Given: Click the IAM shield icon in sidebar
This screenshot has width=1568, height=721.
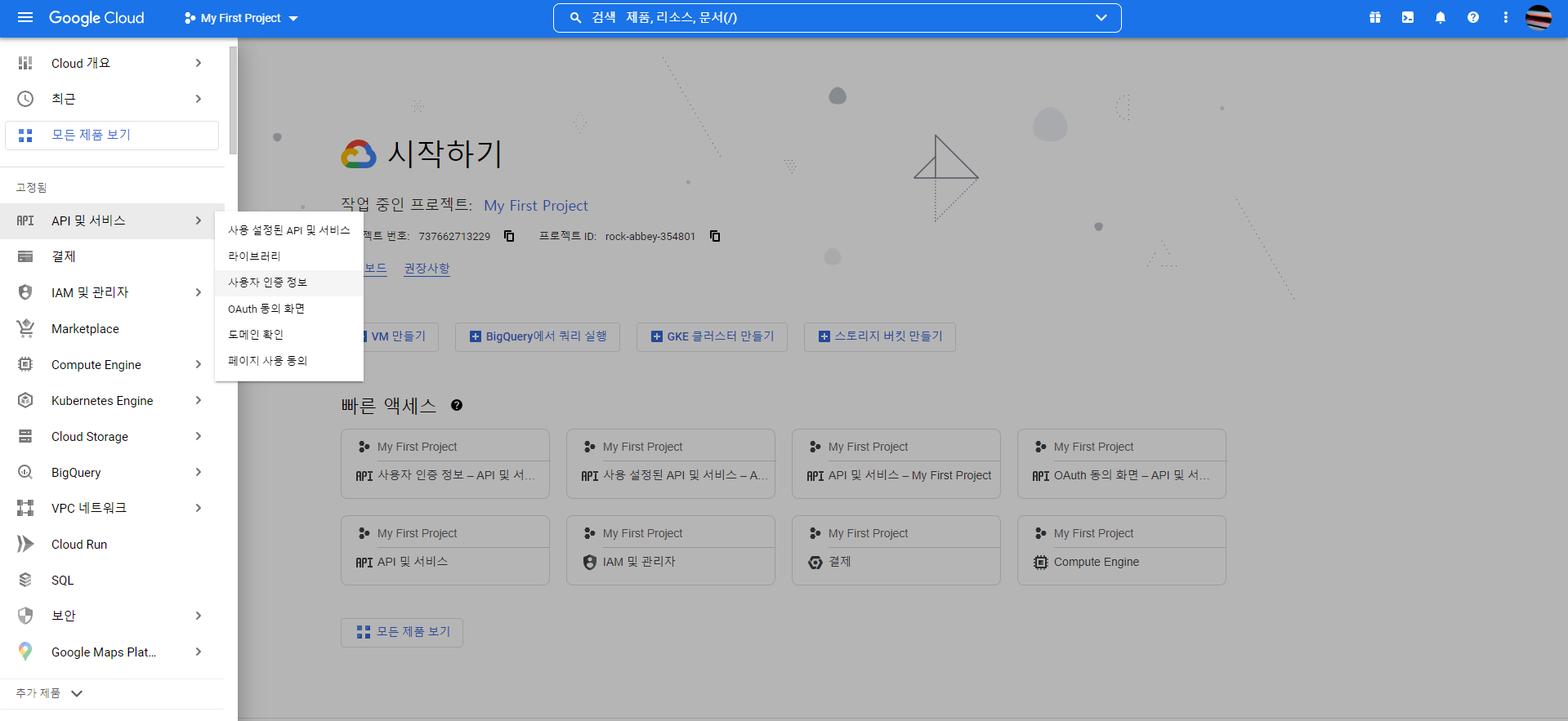Looking at the screenshot, I should coord(25,292).
